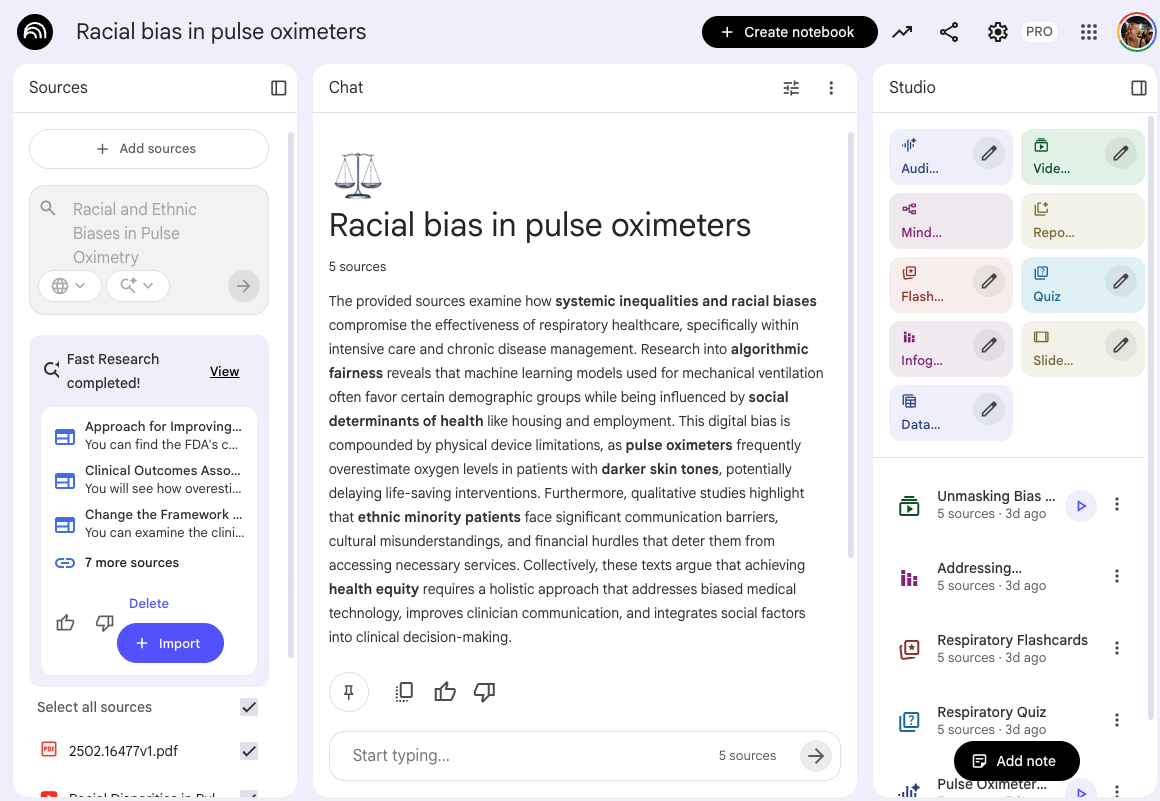Open the 2502.16477v1.pdf source
Screen dimensions: 1160x801
coord(124,751)
